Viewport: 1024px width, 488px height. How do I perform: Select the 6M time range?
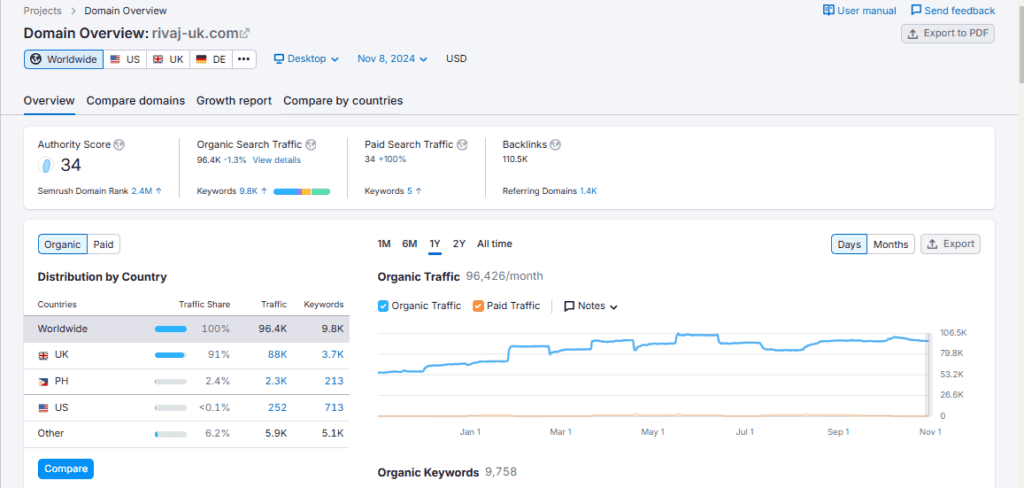click(409, 244)
